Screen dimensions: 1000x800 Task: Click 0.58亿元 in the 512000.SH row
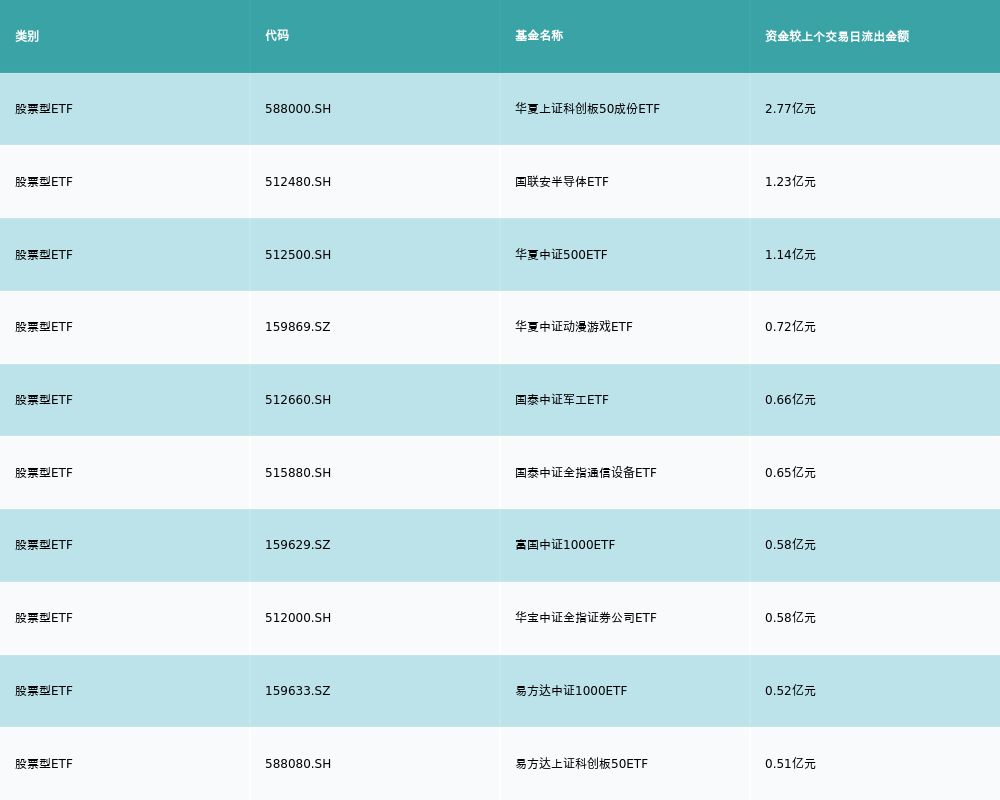tap(790, 618)
